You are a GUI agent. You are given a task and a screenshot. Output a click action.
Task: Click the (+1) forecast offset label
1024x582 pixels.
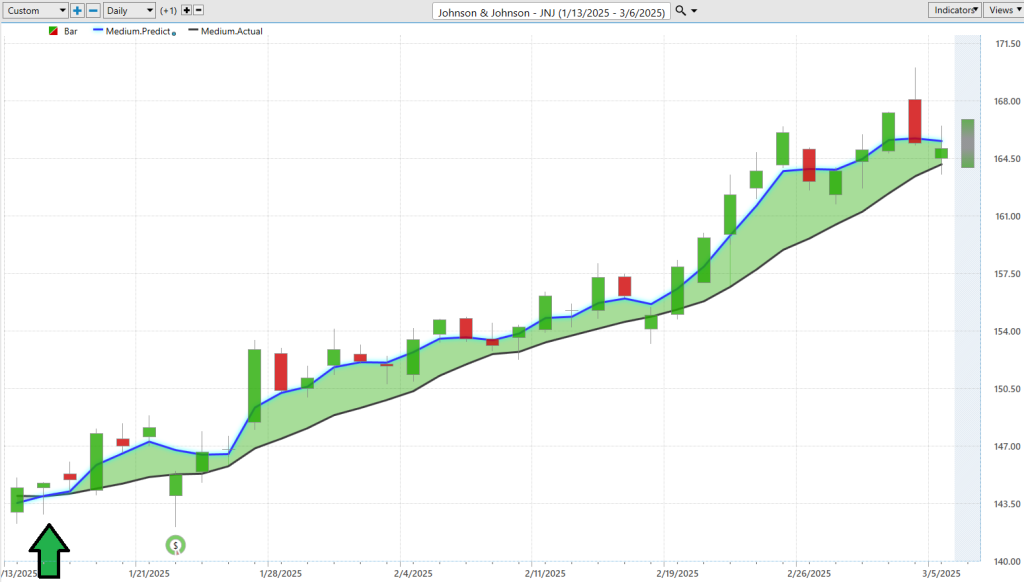coord(168,10)
